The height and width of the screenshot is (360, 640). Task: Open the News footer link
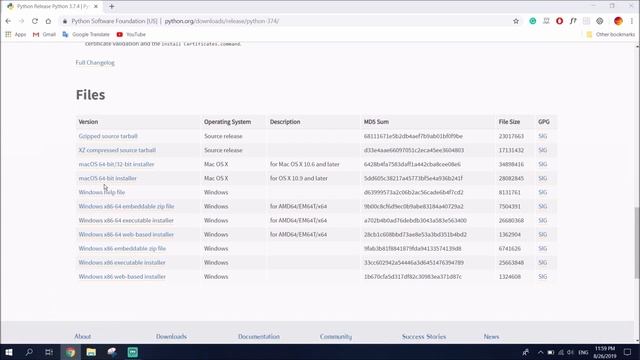tap(491, 337)
